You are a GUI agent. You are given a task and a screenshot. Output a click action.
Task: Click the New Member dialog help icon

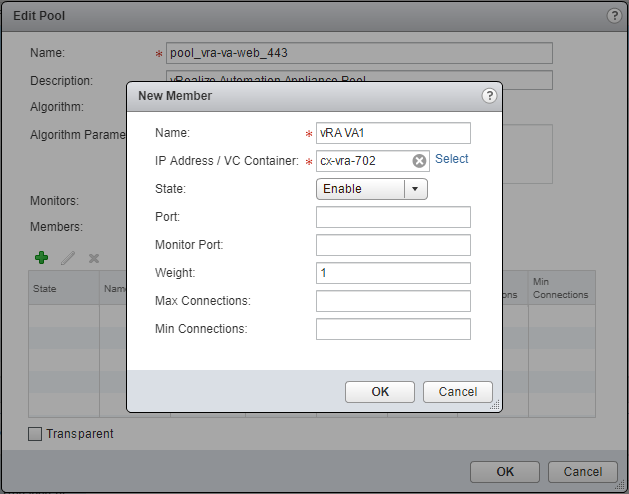click(x=489, y=96)
